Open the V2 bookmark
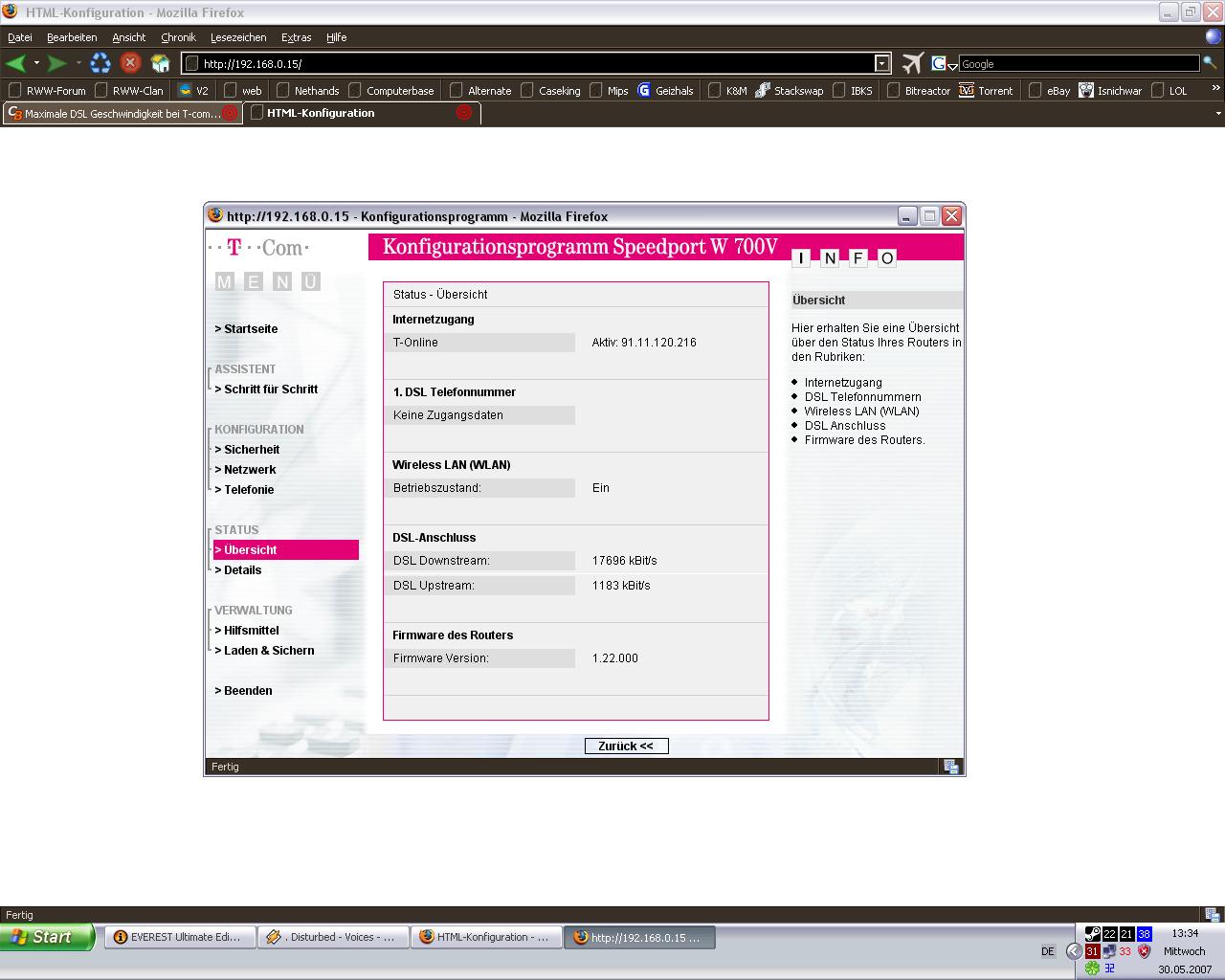The image size is (1225, 980). tap(193, 91)
